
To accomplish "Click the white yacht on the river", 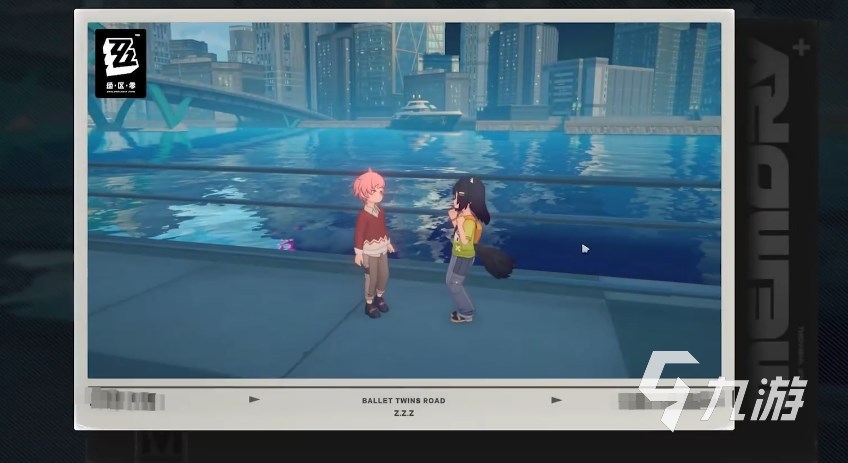I will point(426,115).
